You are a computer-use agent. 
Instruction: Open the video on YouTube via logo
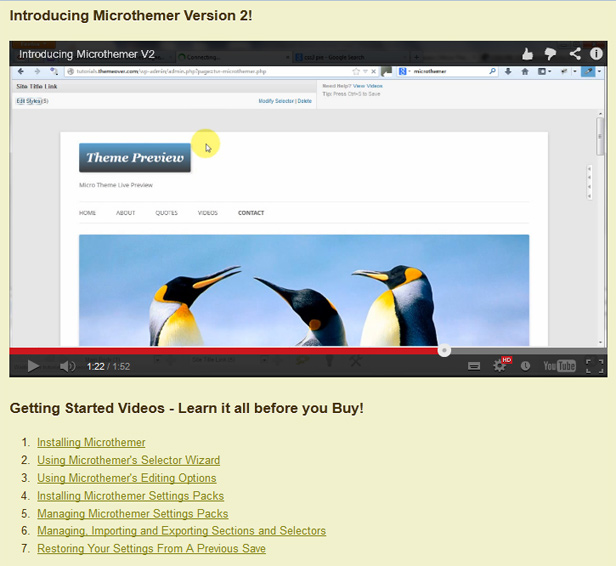pos(559,366)
